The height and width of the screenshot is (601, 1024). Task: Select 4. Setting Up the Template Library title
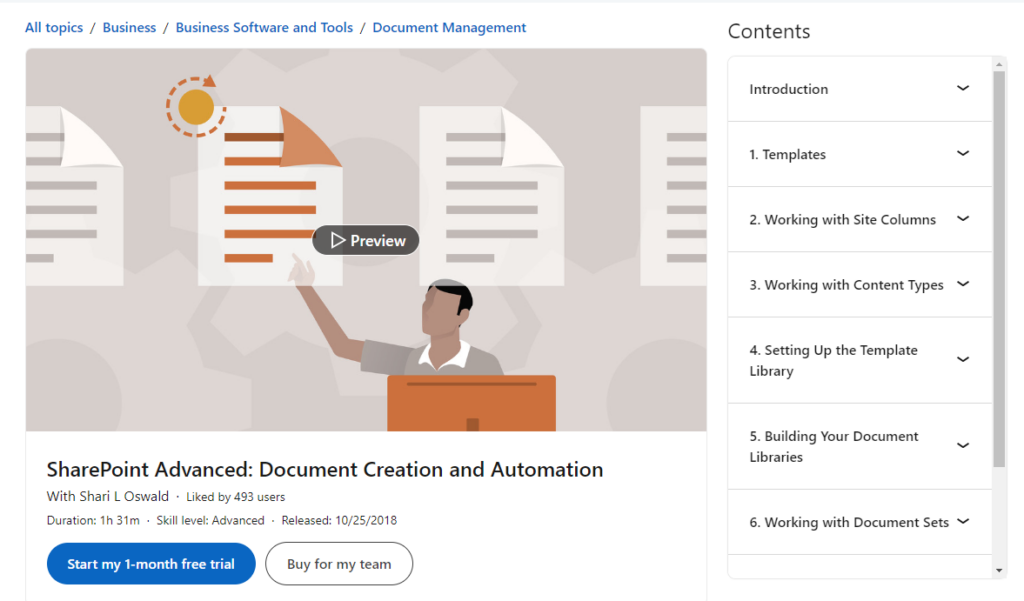coord(833,360)
